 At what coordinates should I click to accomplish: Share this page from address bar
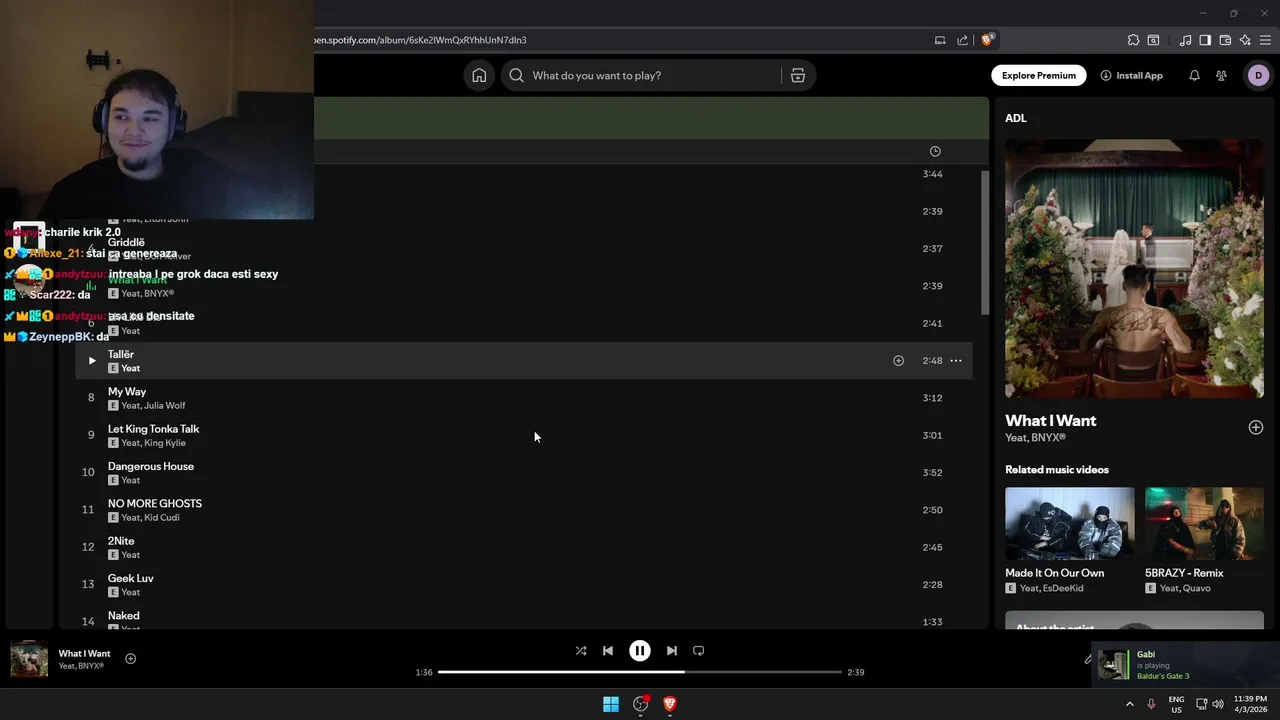(x=962, y=40)
